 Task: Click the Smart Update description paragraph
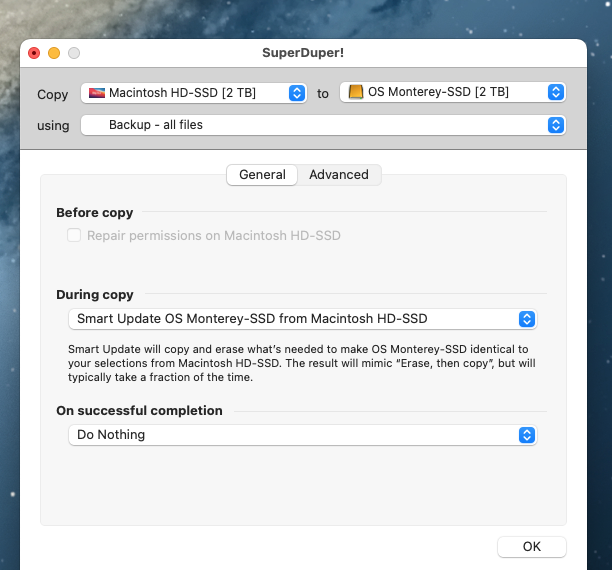point(302,363)
